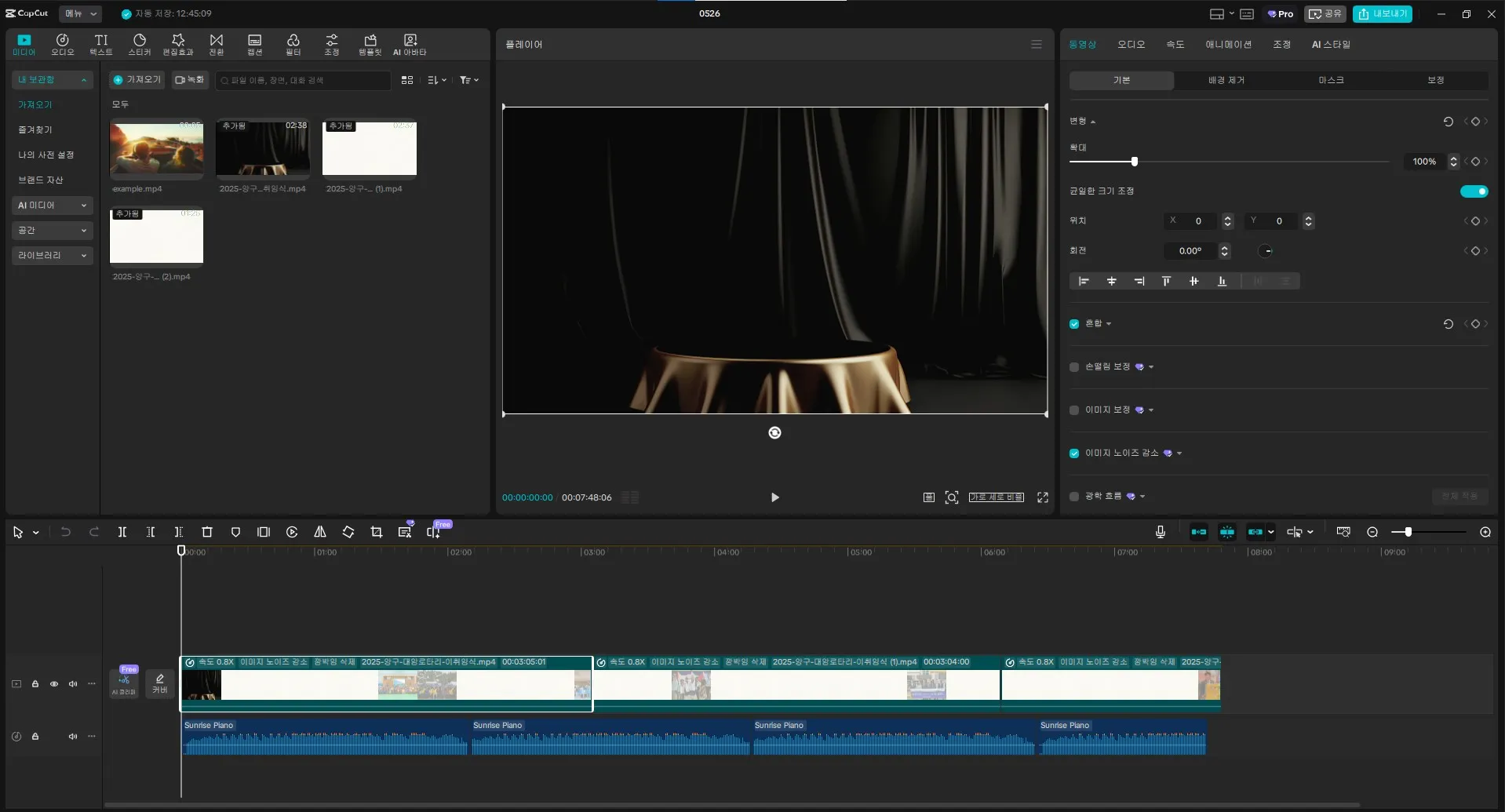Click the crop tool icon

(x=377, y=532)
